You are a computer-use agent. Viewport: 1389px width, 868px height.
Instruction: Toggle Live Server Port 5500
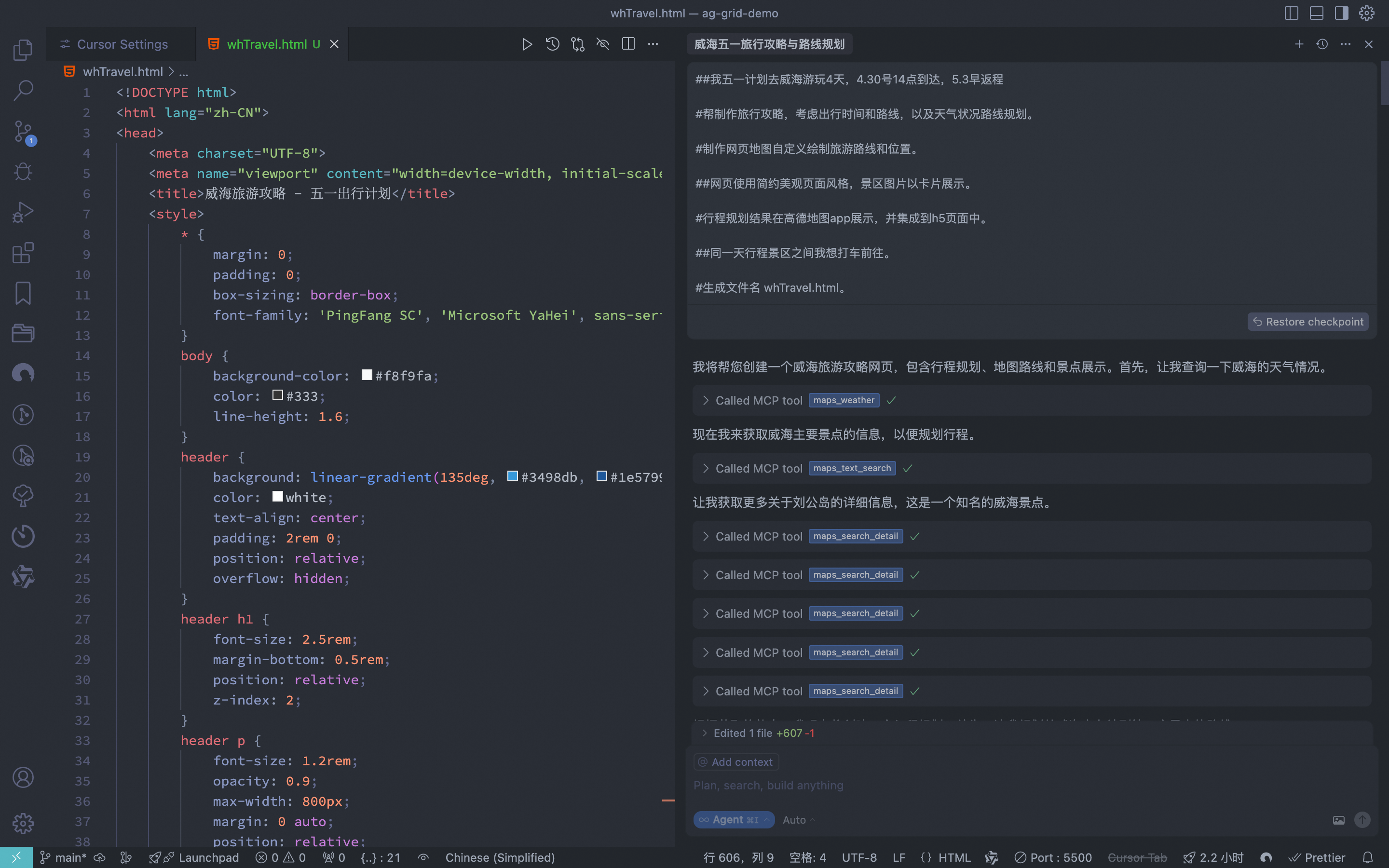click(1053, 858)
